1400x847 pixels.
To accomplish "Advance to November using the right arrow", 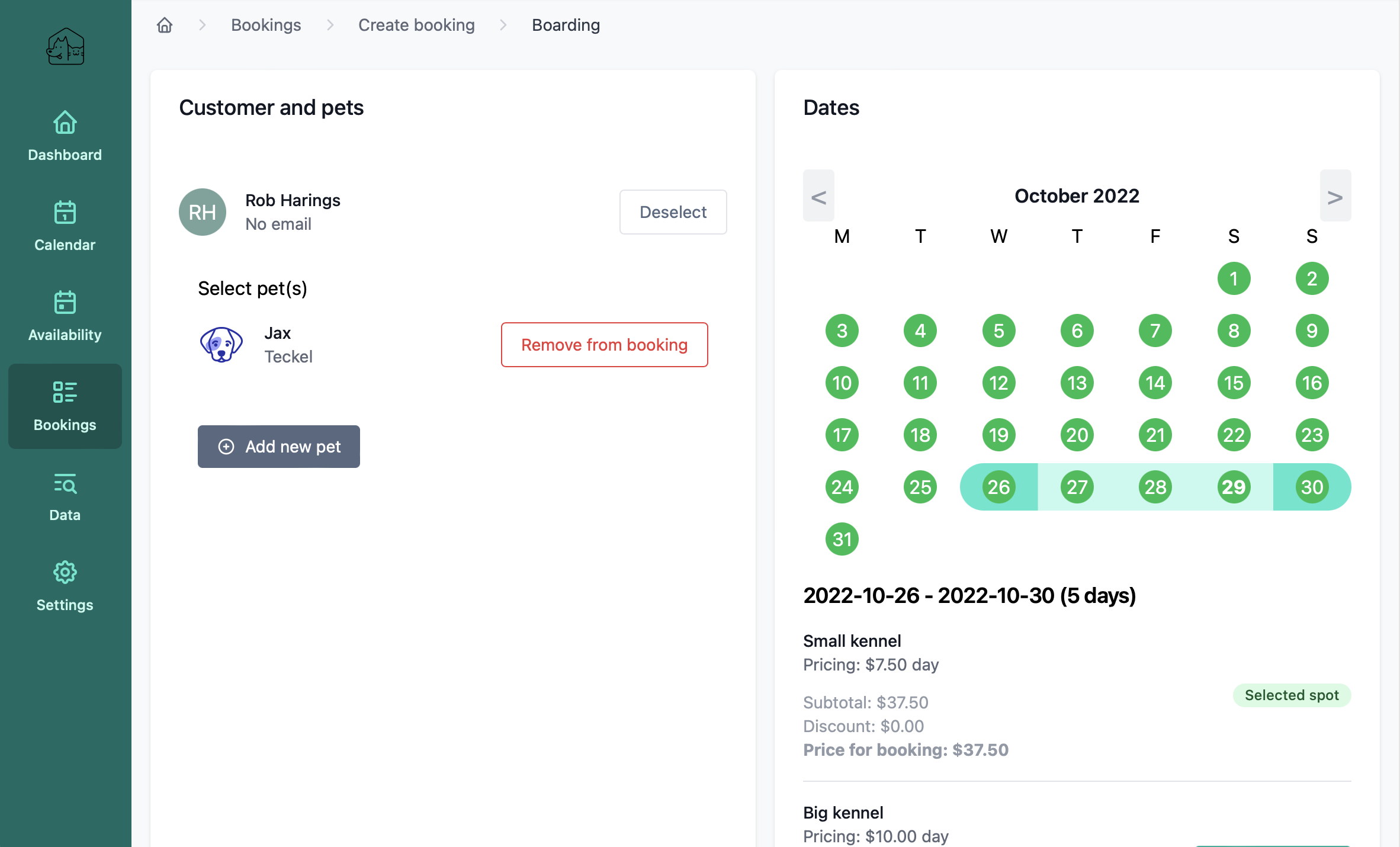I will click(x=1335, y=195).
